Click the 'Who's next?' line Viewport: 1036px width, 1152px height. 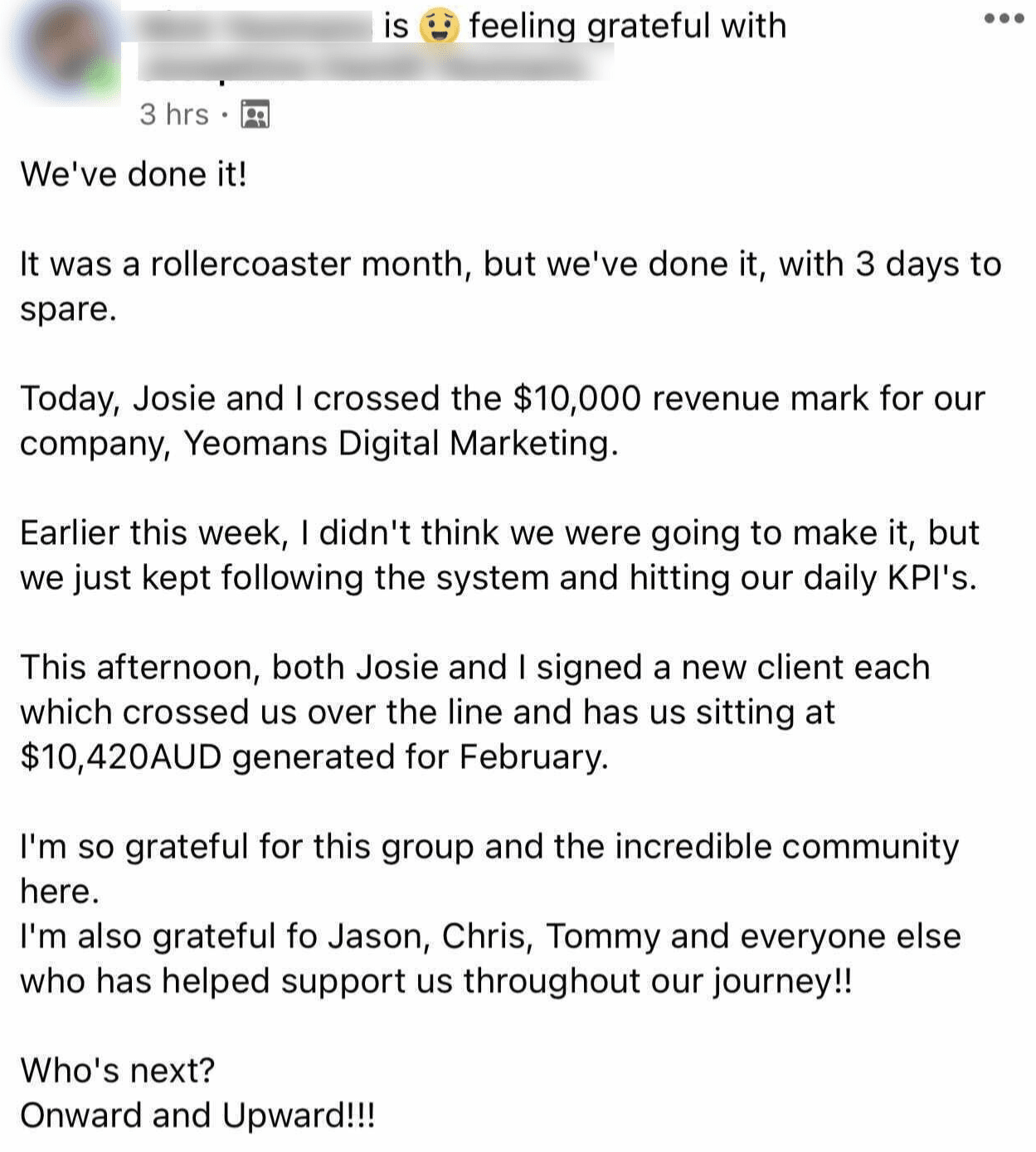coord(118,1070)
